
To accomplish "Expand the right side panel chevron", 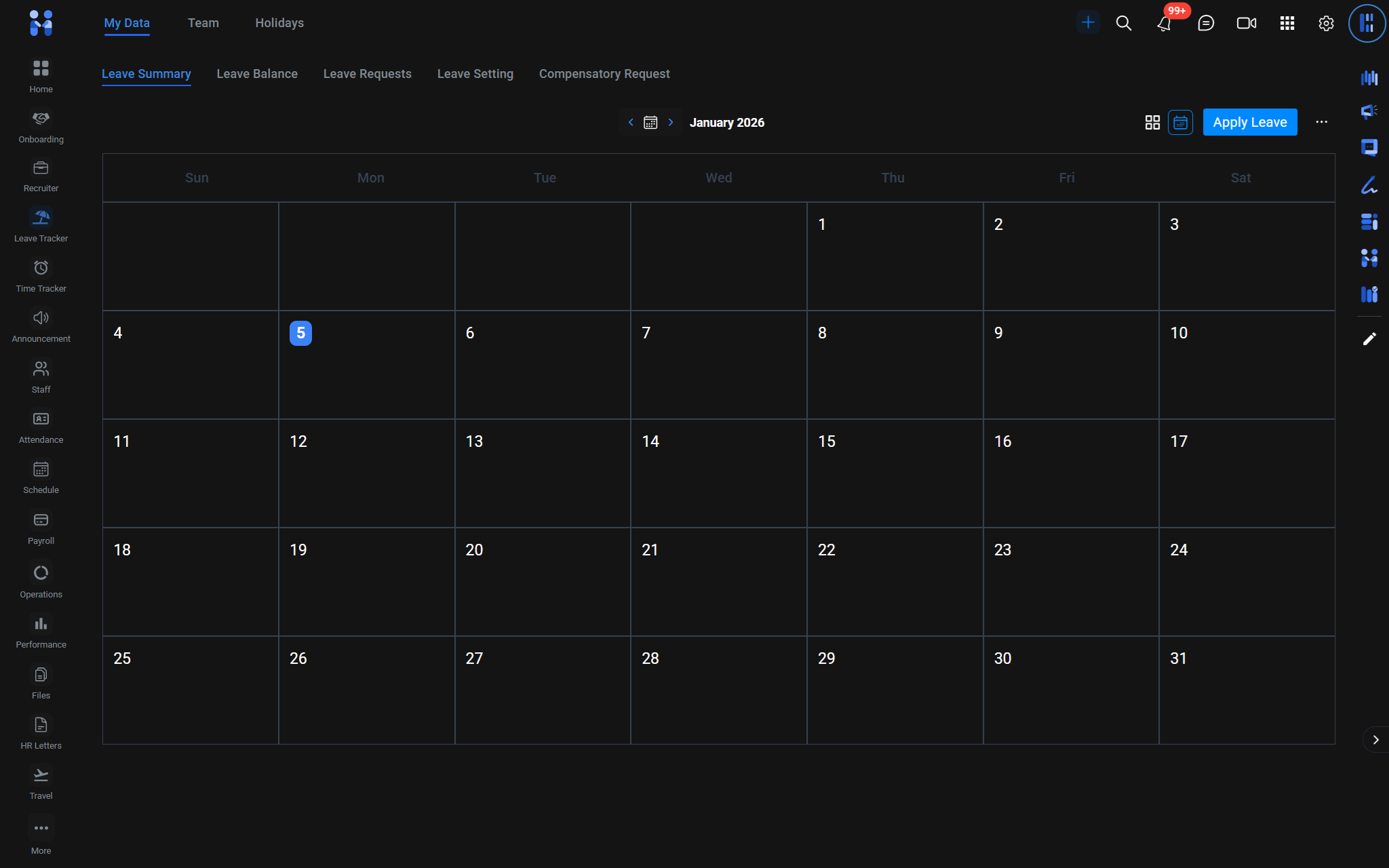I will 1375,740.
